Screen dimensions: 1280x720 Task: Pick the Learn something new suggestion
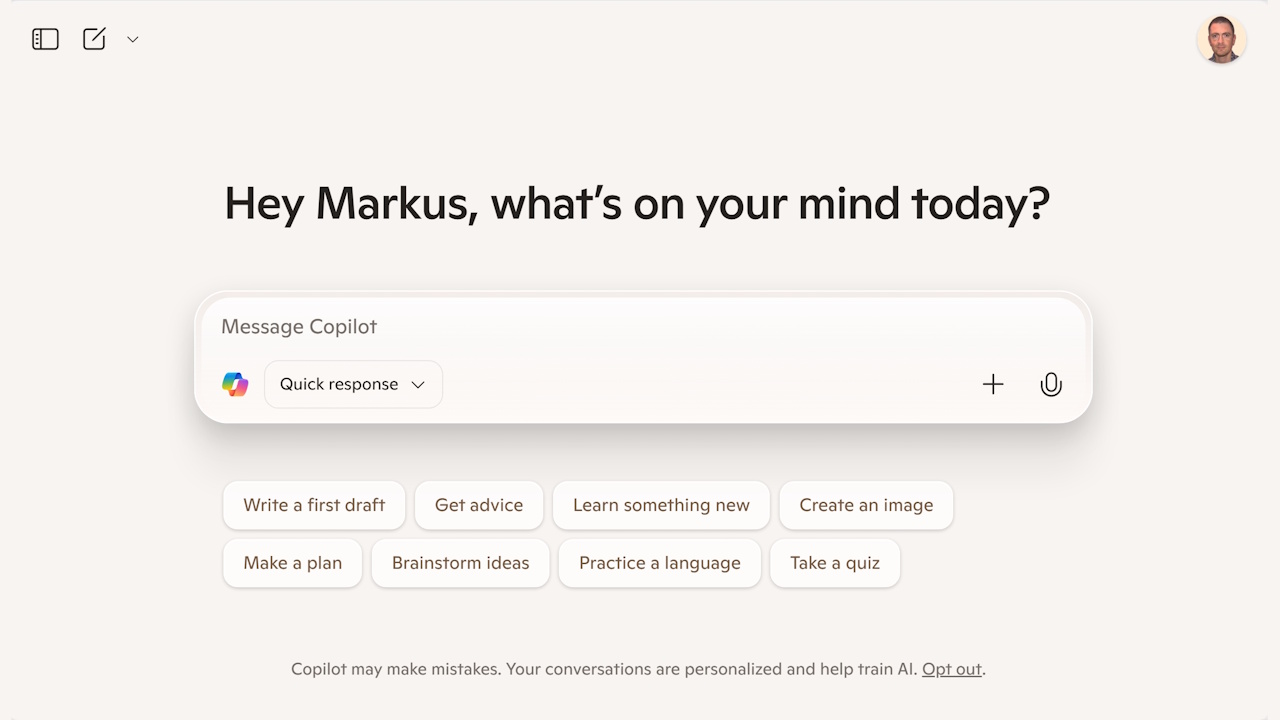661,505
